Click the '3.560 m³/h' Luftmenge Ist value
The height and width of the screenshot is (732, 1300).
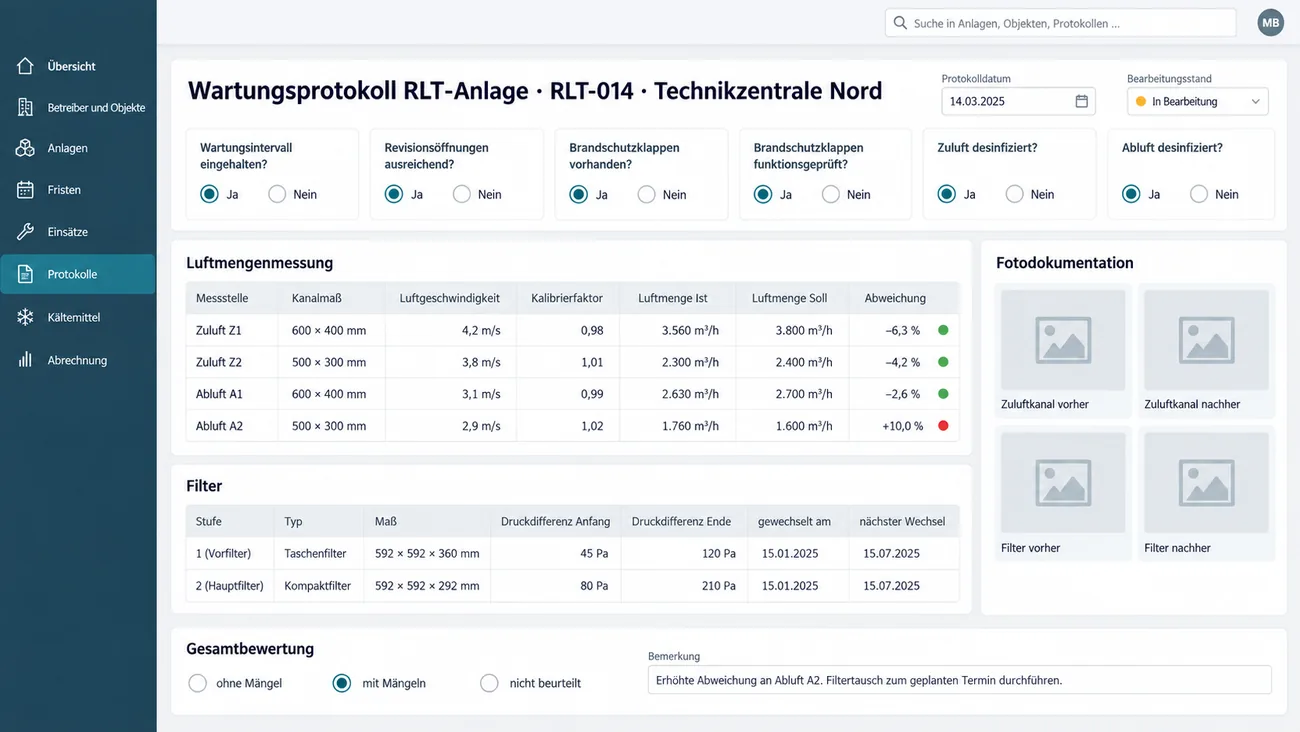point(690,330)
